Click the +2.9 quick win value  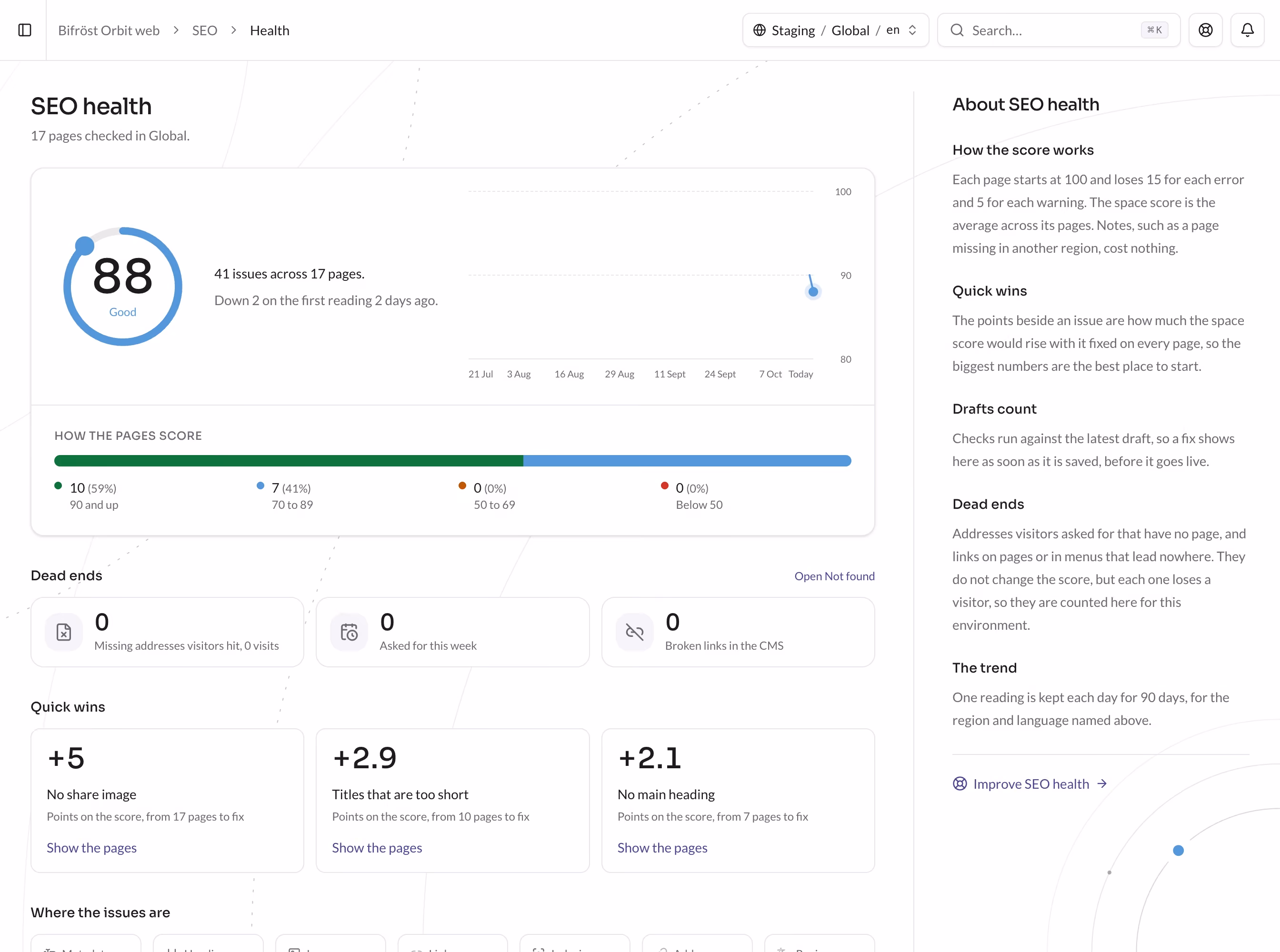coord(364,758)
